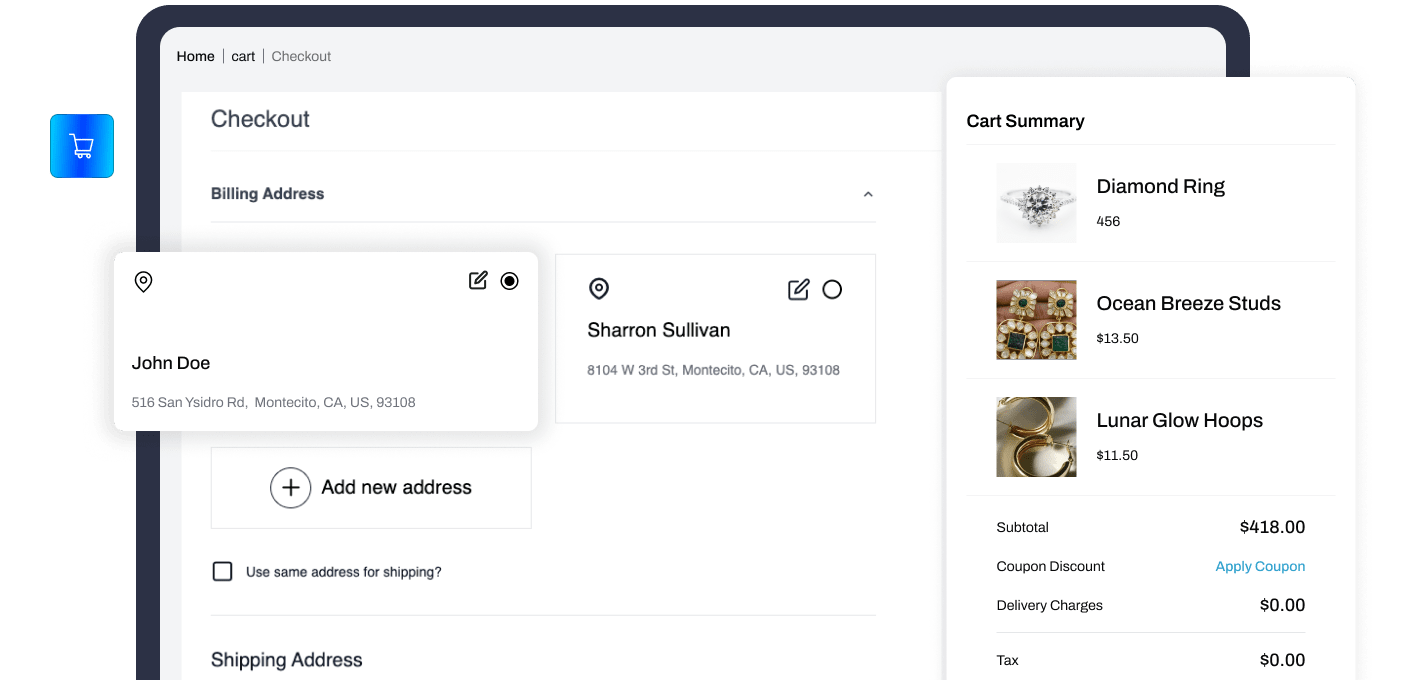The width and height of the screenshot is (1408, 680).
Task: Go to Home in breadcrumb
Action: click(195, 56)
